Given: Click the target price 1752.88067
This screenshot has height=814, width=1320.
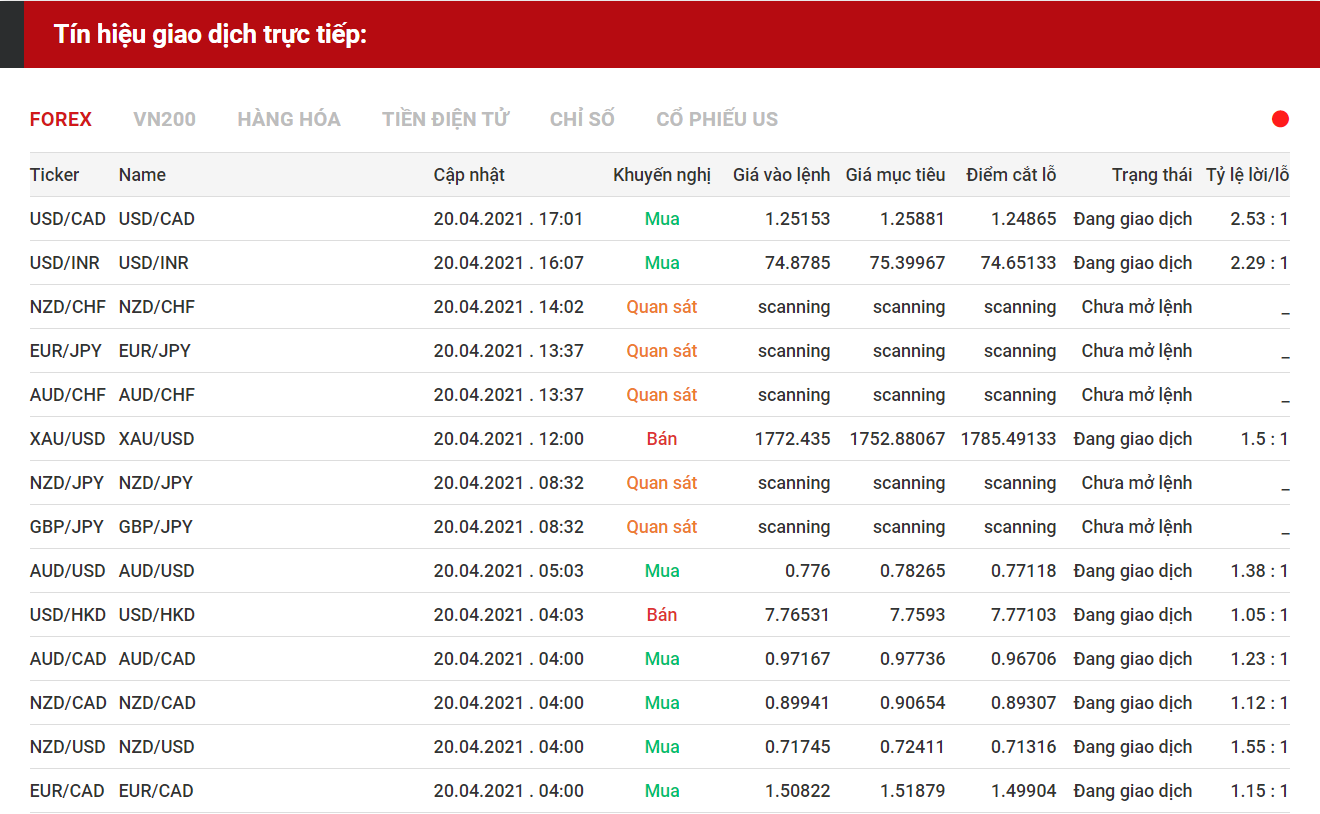Looking at the screenshot, I should tap(898, 439).
